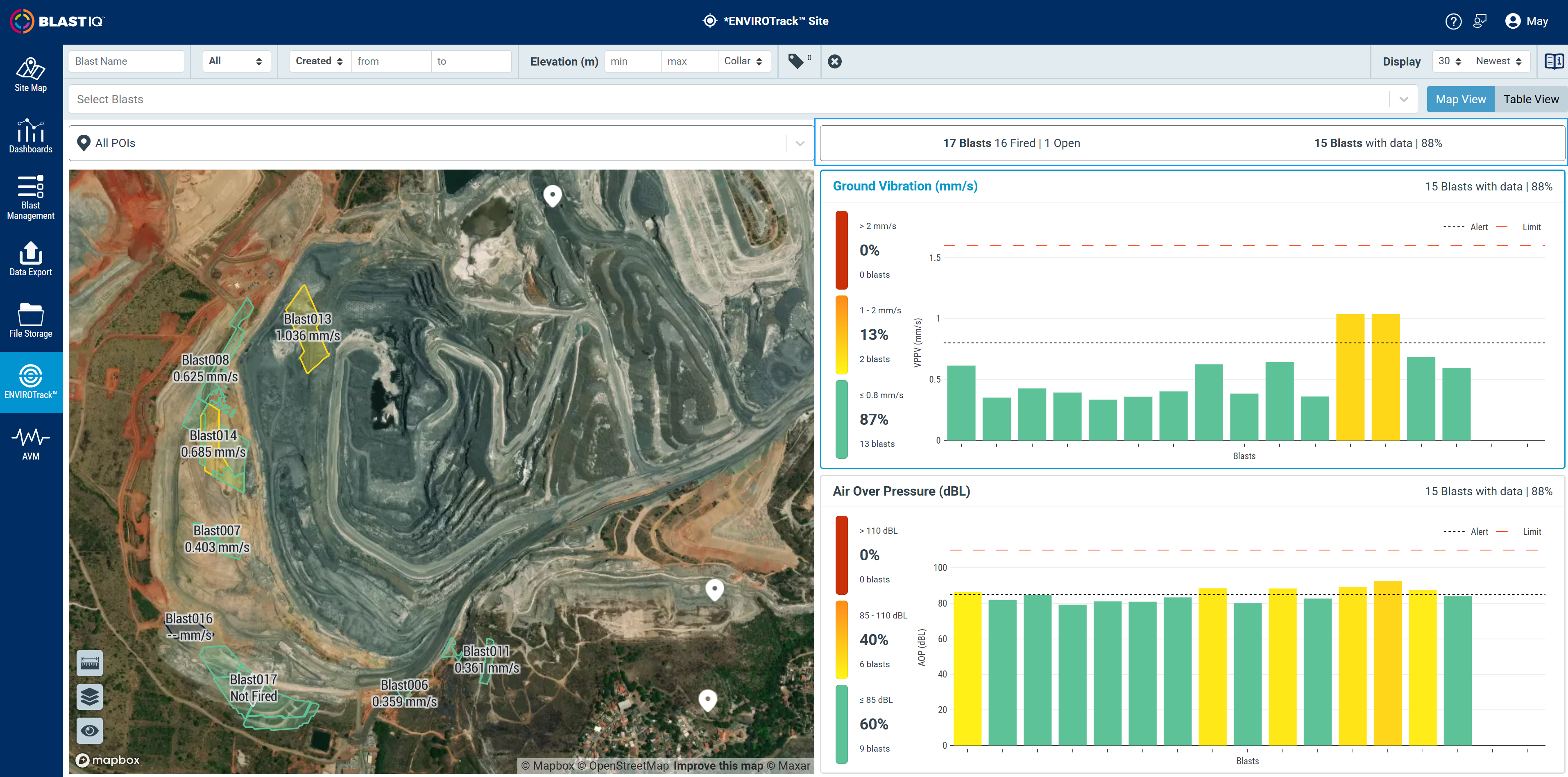Image resolution: width=1568 pixels, height=777 pixels.
Task: Select the Blast014 map label
Action: pyautogui.click(x=213, y=444)
